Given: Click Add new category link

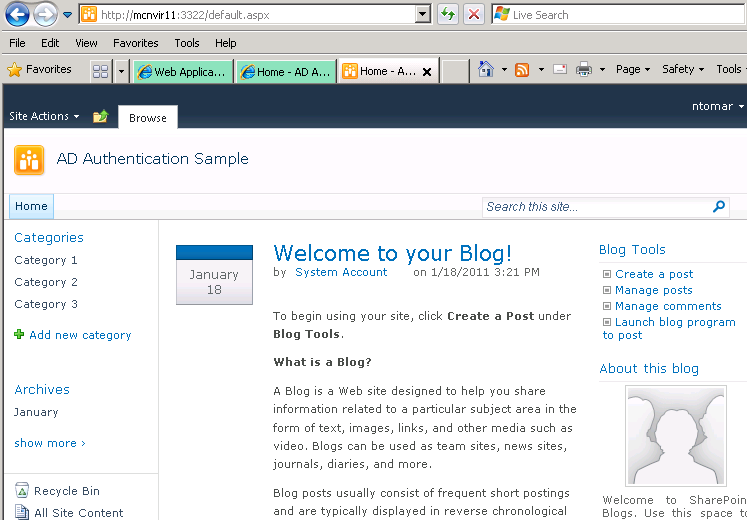Looking at the screenshot, I should (80, 335).
